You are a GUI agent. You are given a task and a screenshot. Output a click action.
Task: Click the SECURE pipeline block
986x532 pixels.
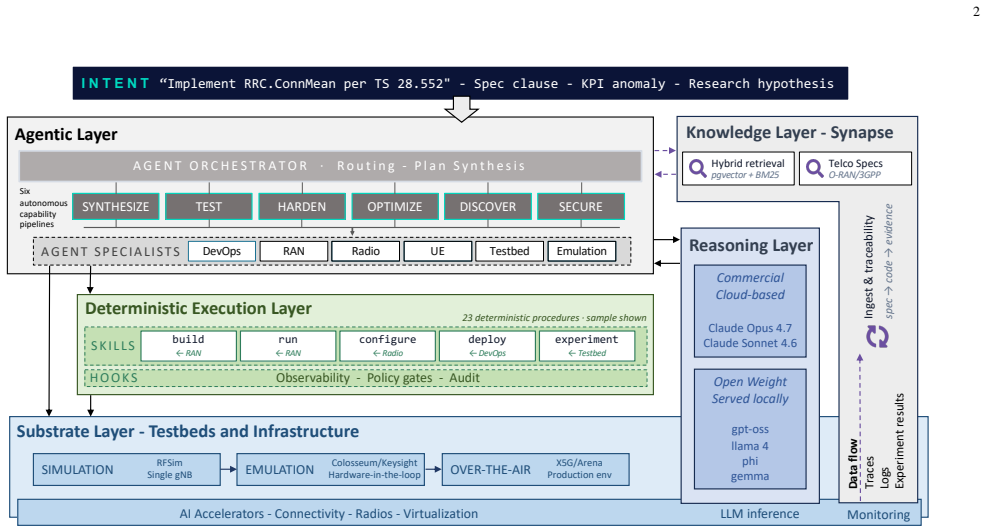click(x=580, y=206)
